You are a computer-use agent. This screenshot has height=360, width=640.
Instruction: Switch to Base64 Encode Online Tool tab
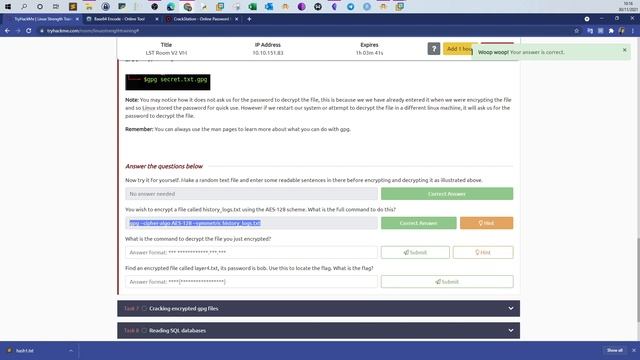(x=119, y=19)
